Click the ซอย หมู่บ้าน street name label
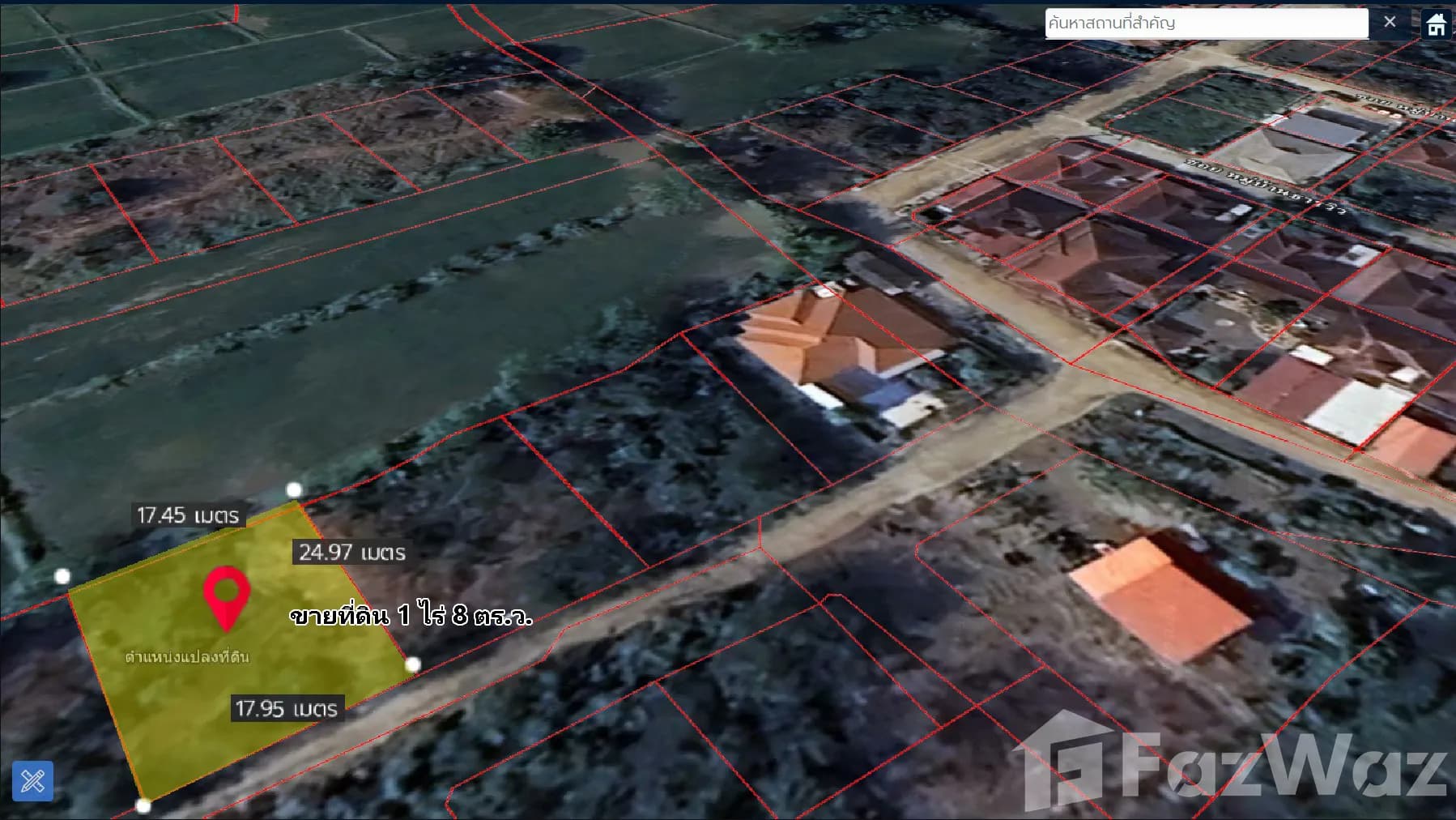This screenshot has height=820, width=1456. 1267,186
